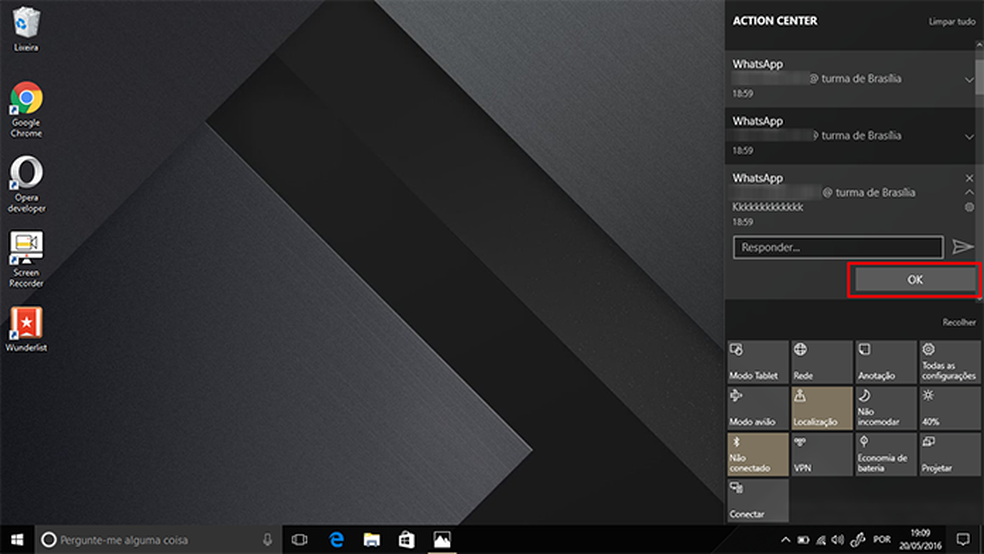Toggle Não incomodar quiet hours
Viewport: 984px width, 554px height.
click(885, 408)
